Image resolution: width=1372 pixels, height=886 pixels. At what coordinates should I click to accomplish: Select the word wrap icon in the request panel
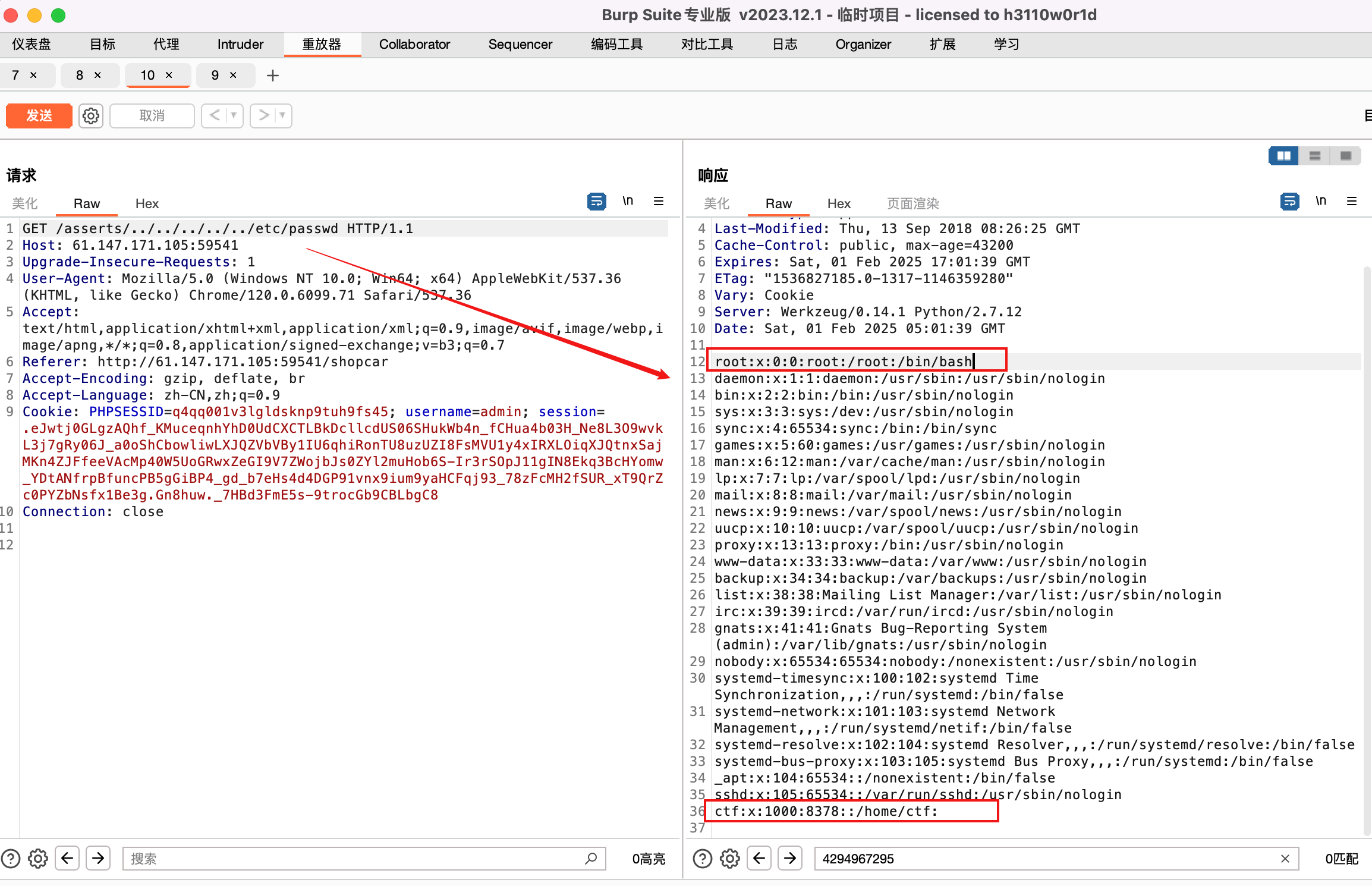596,201
